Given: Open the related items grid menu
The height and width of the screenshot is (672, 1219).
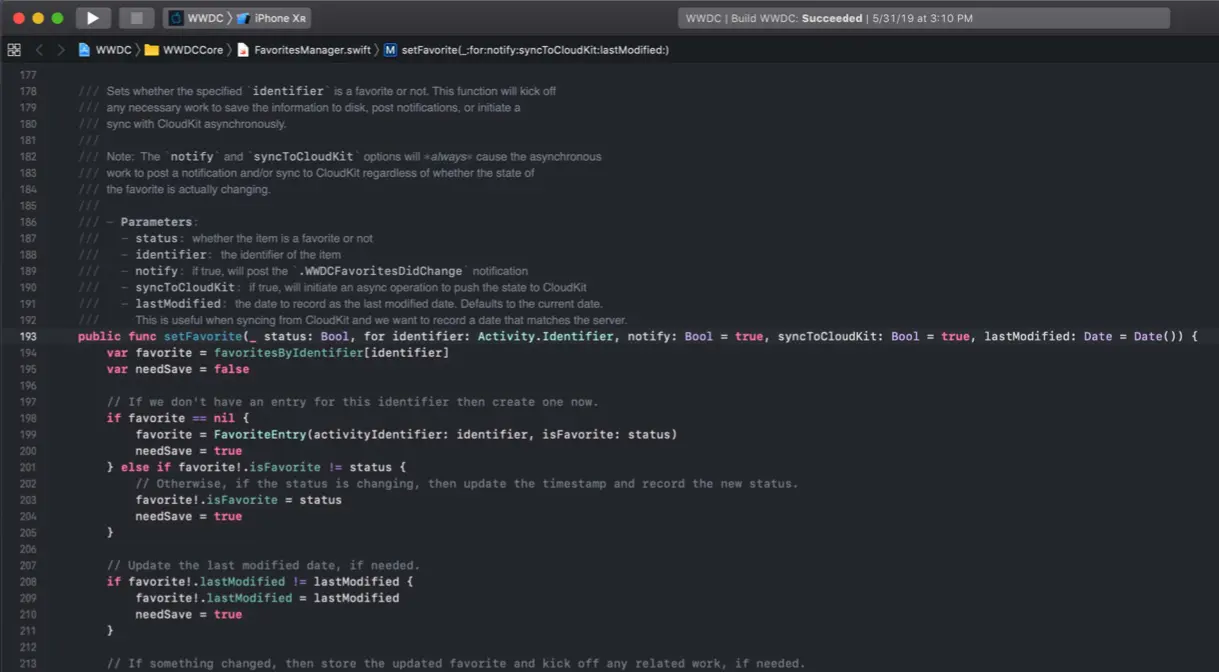Looking at the screenshot, I should (14, 49).
